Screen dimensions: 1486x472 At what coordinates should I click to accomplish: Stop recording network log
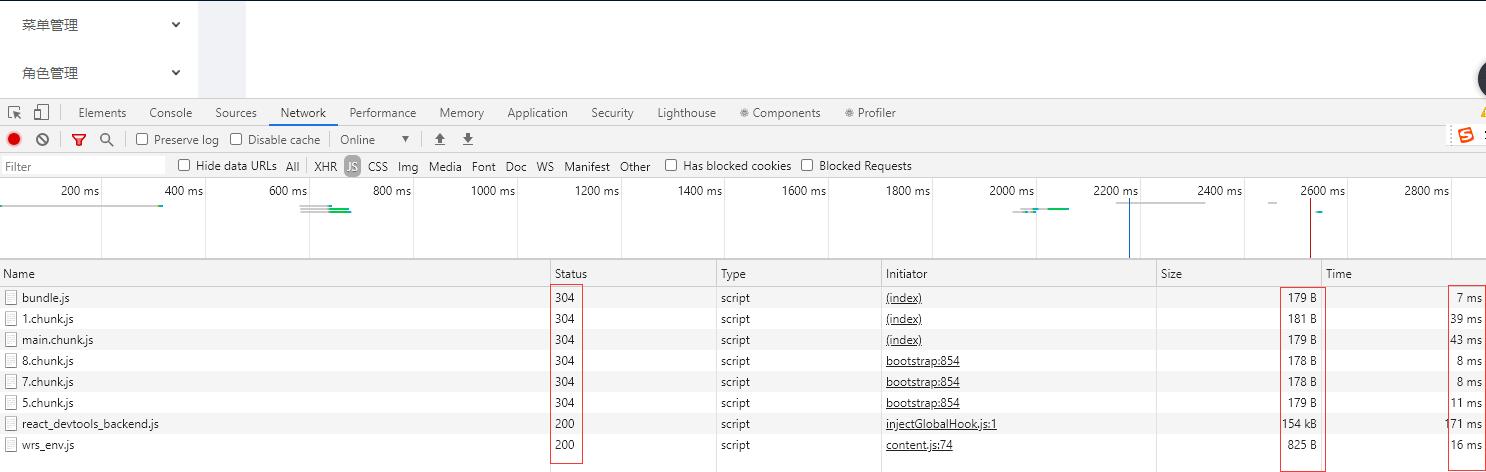tap(14, 139)
